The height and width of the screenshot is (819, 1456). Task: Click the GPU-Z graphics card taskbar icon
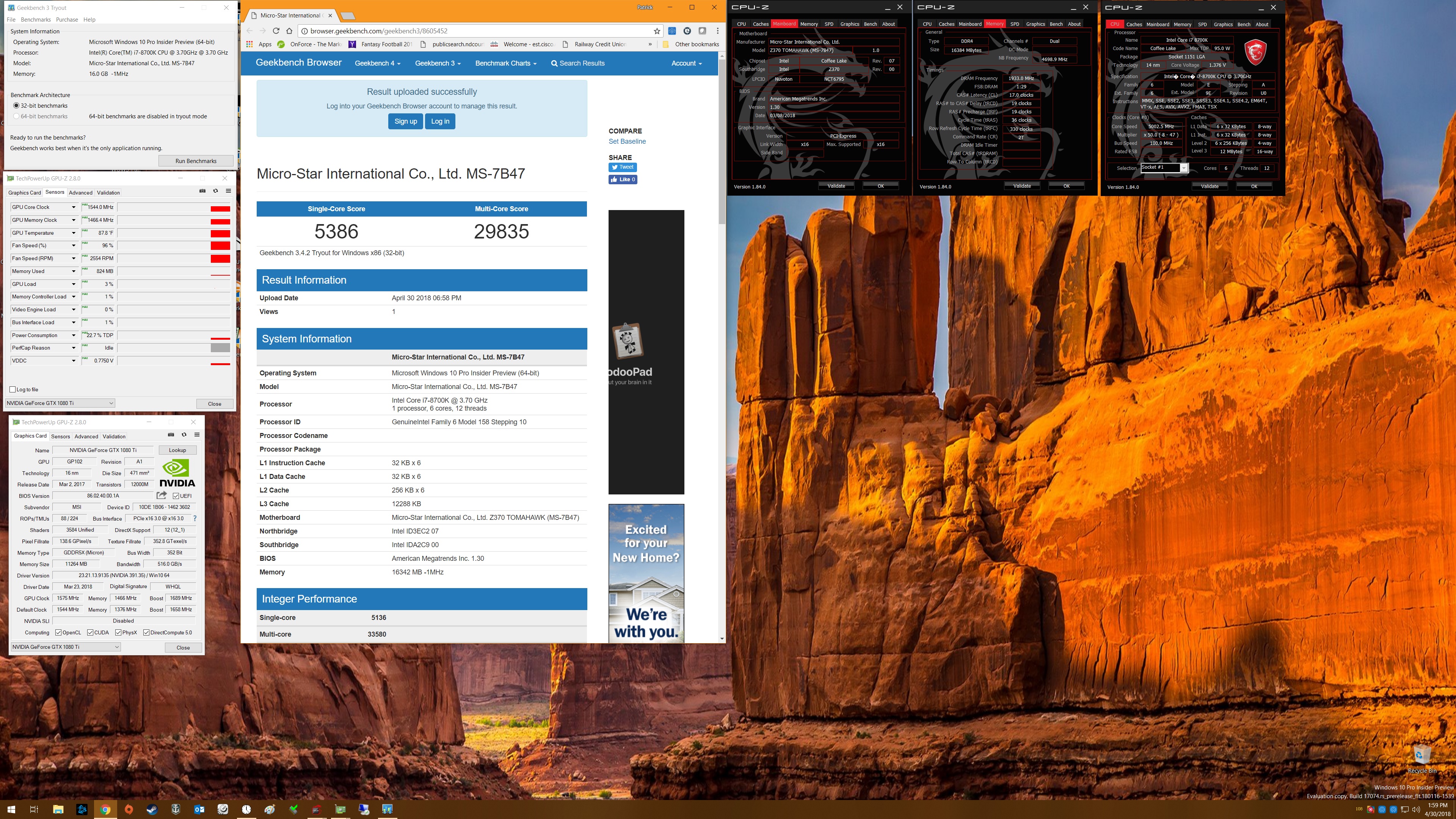click(x=340, y=810)
